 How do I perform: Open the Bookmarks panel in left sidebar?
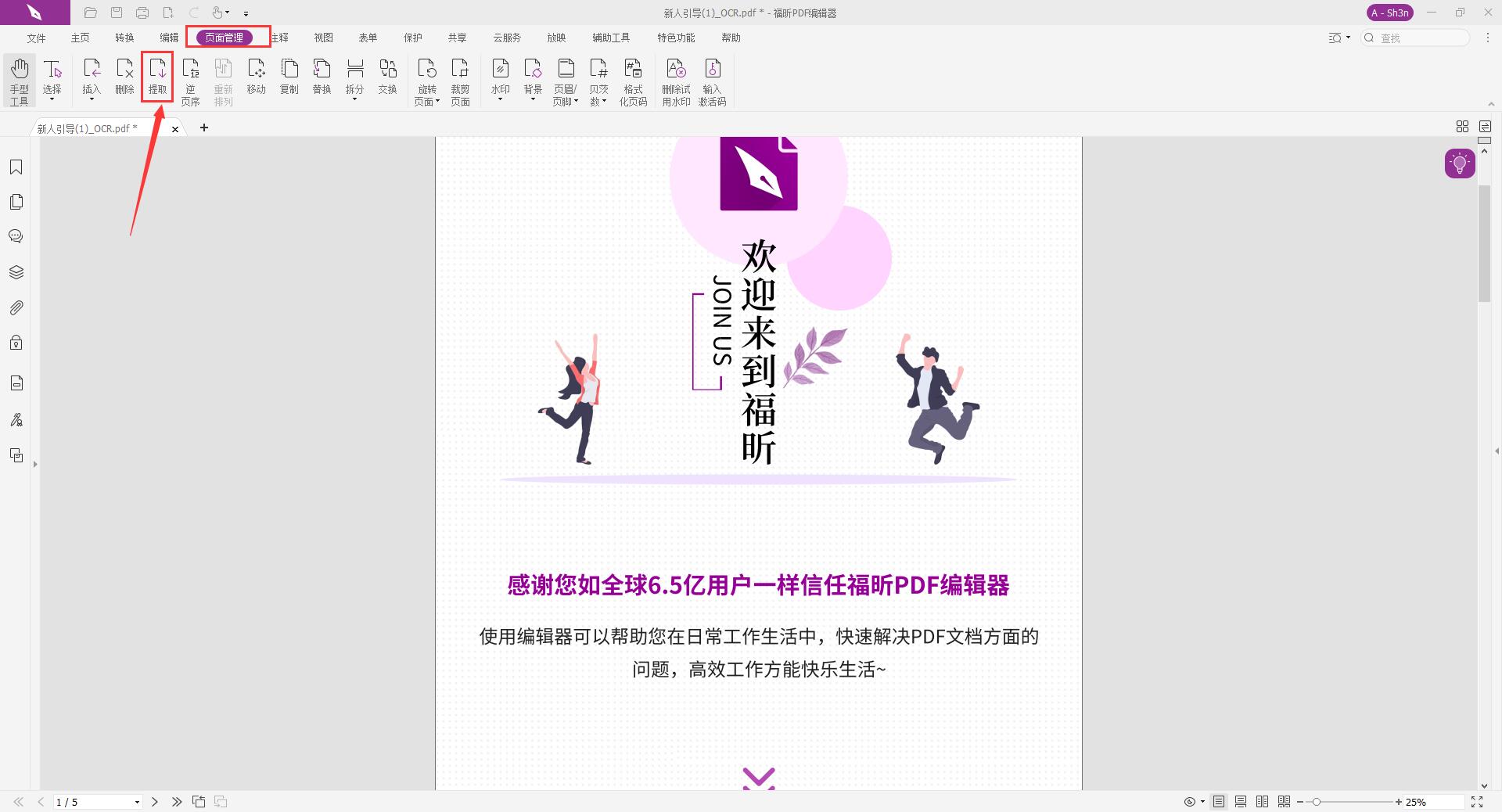[16, 167]
